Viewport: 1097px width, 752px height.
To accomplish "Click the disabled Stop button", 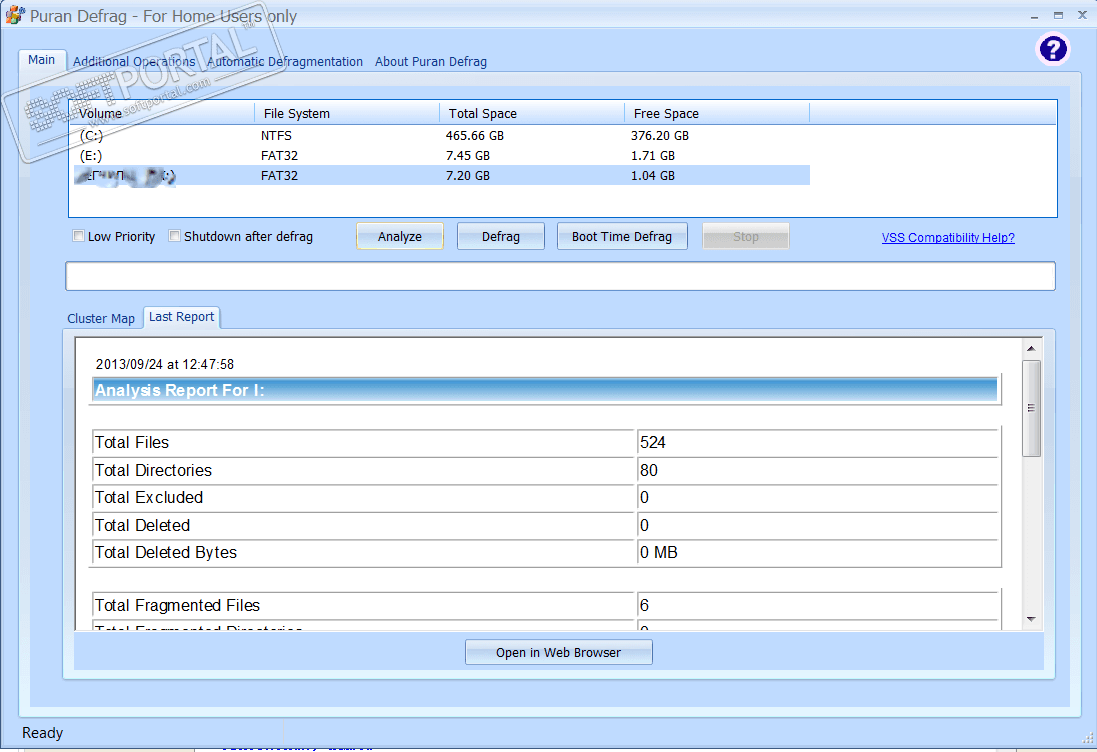I will coord(746,236).
